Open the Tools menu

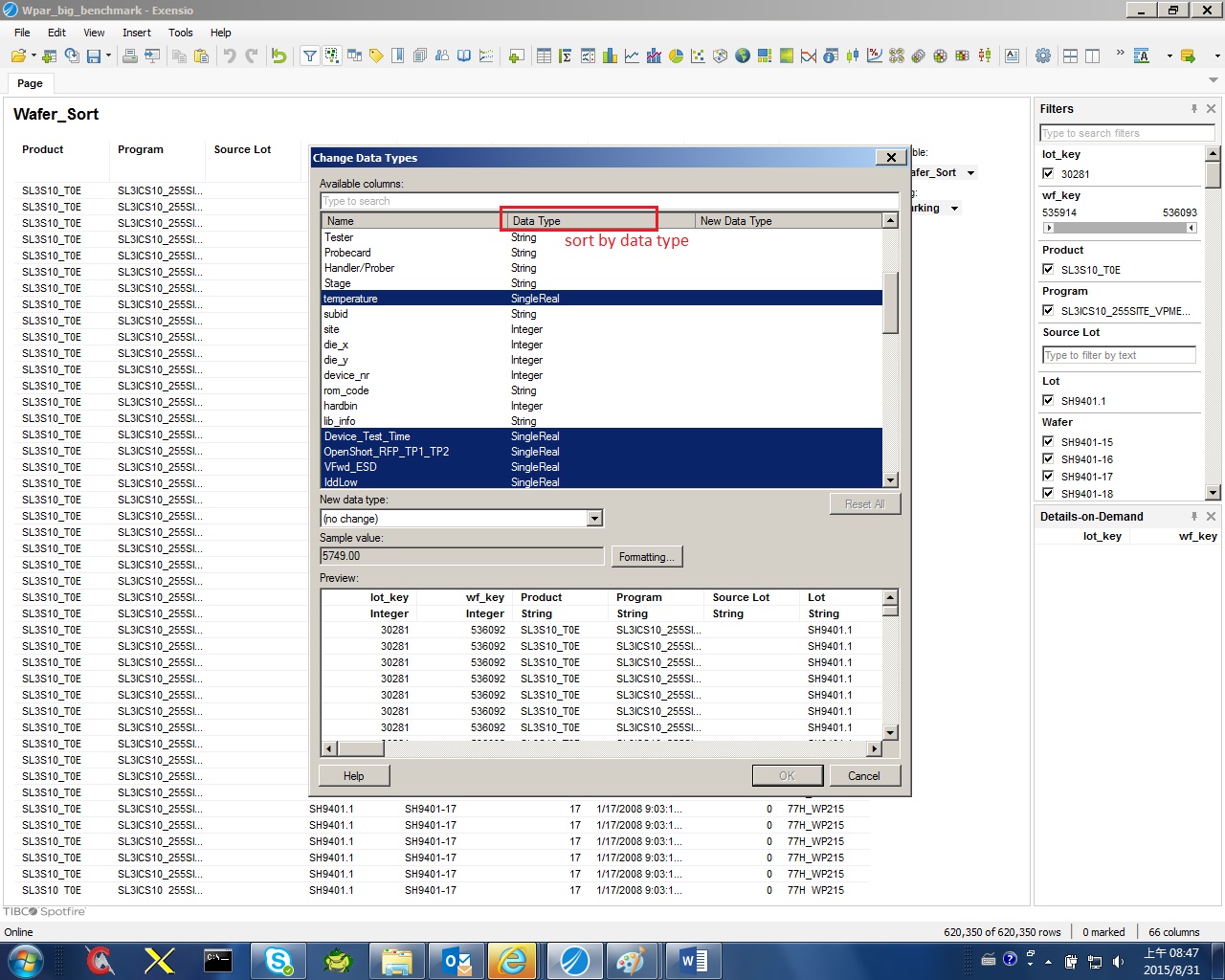(180, 33)
